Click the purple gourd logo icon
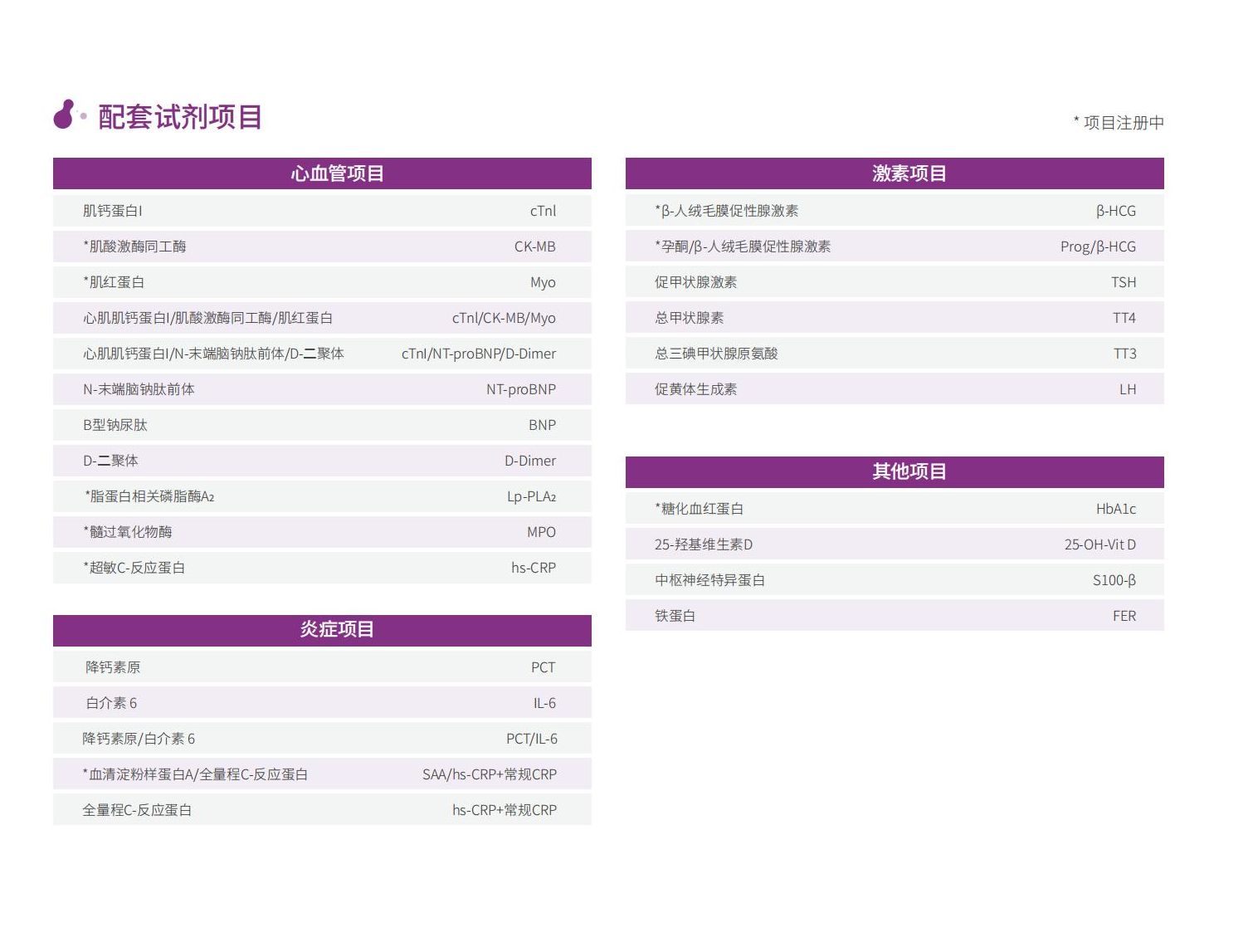Screen dimensions: 1253x952 pos(65,115)
